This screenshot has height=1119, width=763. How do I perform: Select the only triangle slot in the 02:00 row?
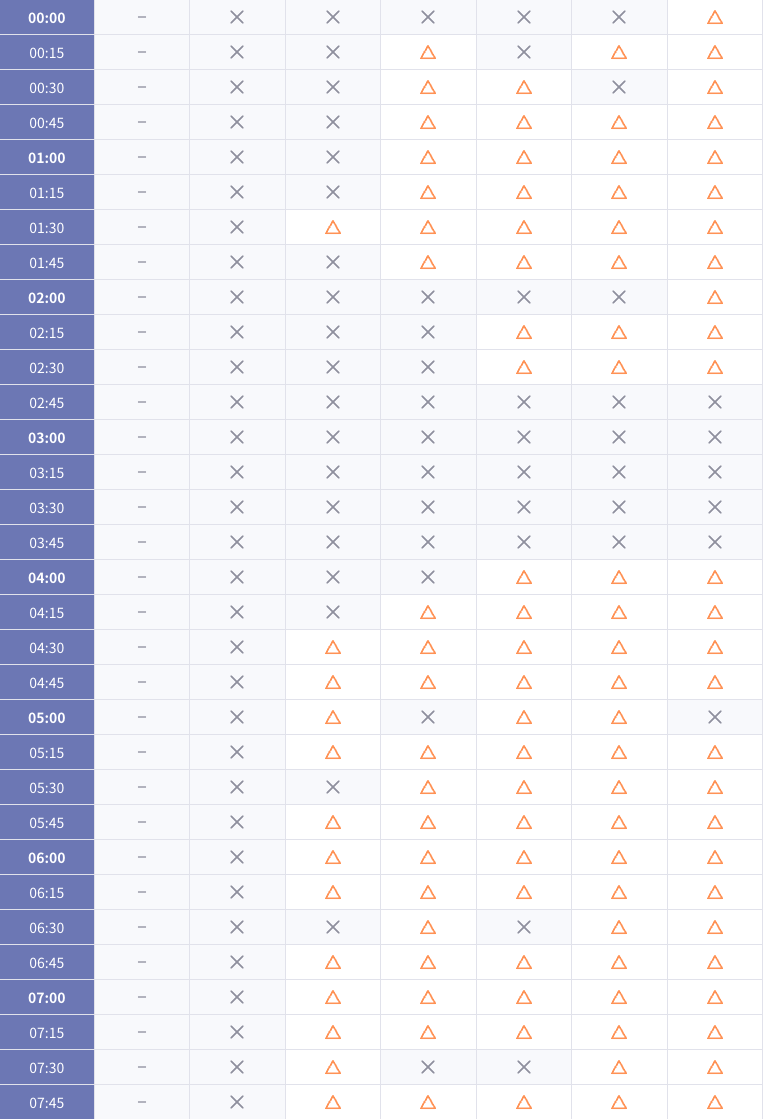pos(714,298)
